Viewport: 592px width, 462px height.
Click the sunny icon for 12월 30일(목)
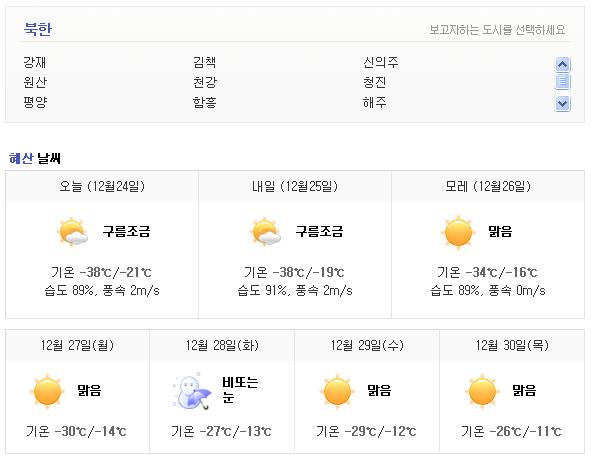point(482,391)
